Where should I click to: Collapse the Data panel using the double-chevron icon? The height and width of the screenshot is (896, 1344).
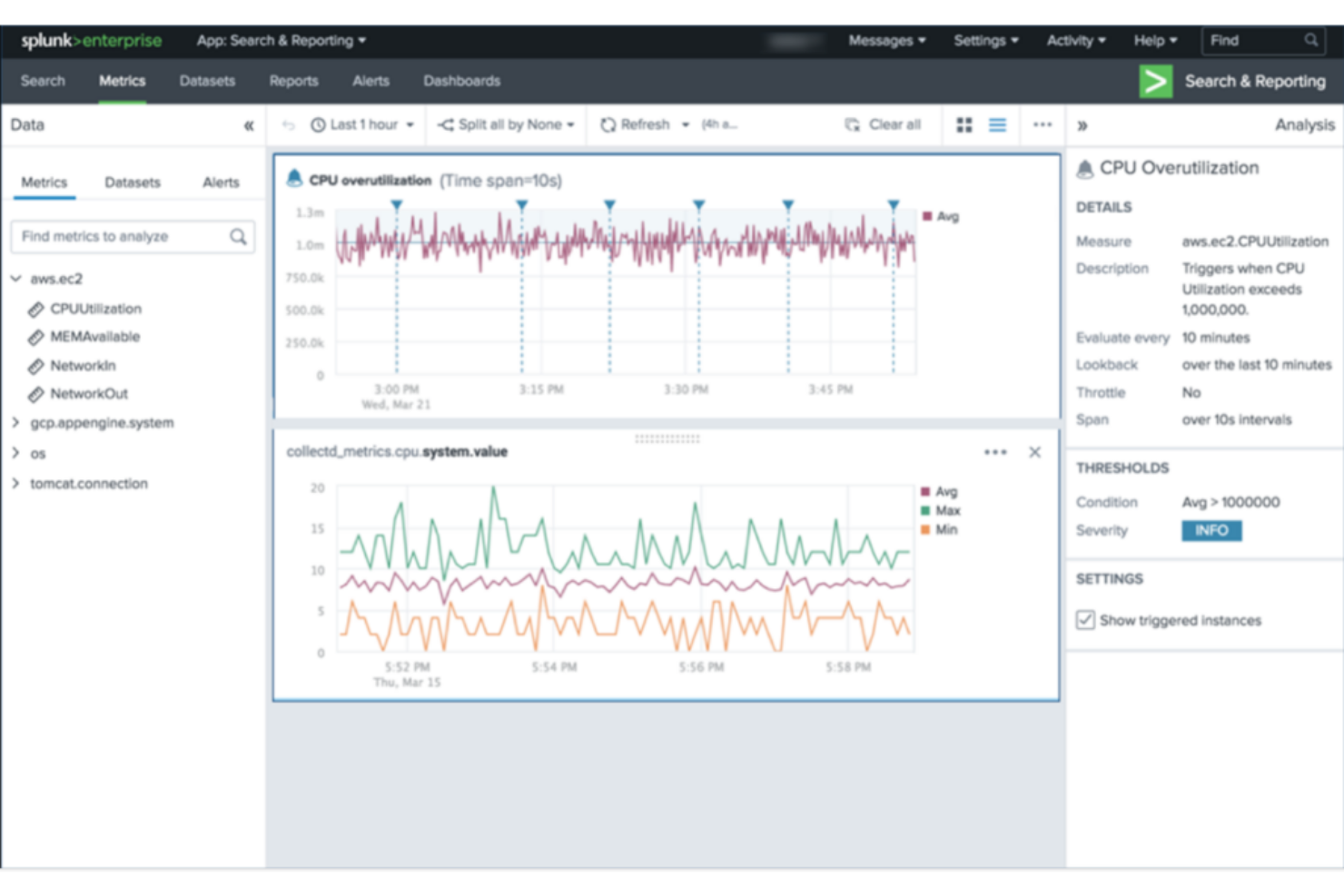coord(247,125)
